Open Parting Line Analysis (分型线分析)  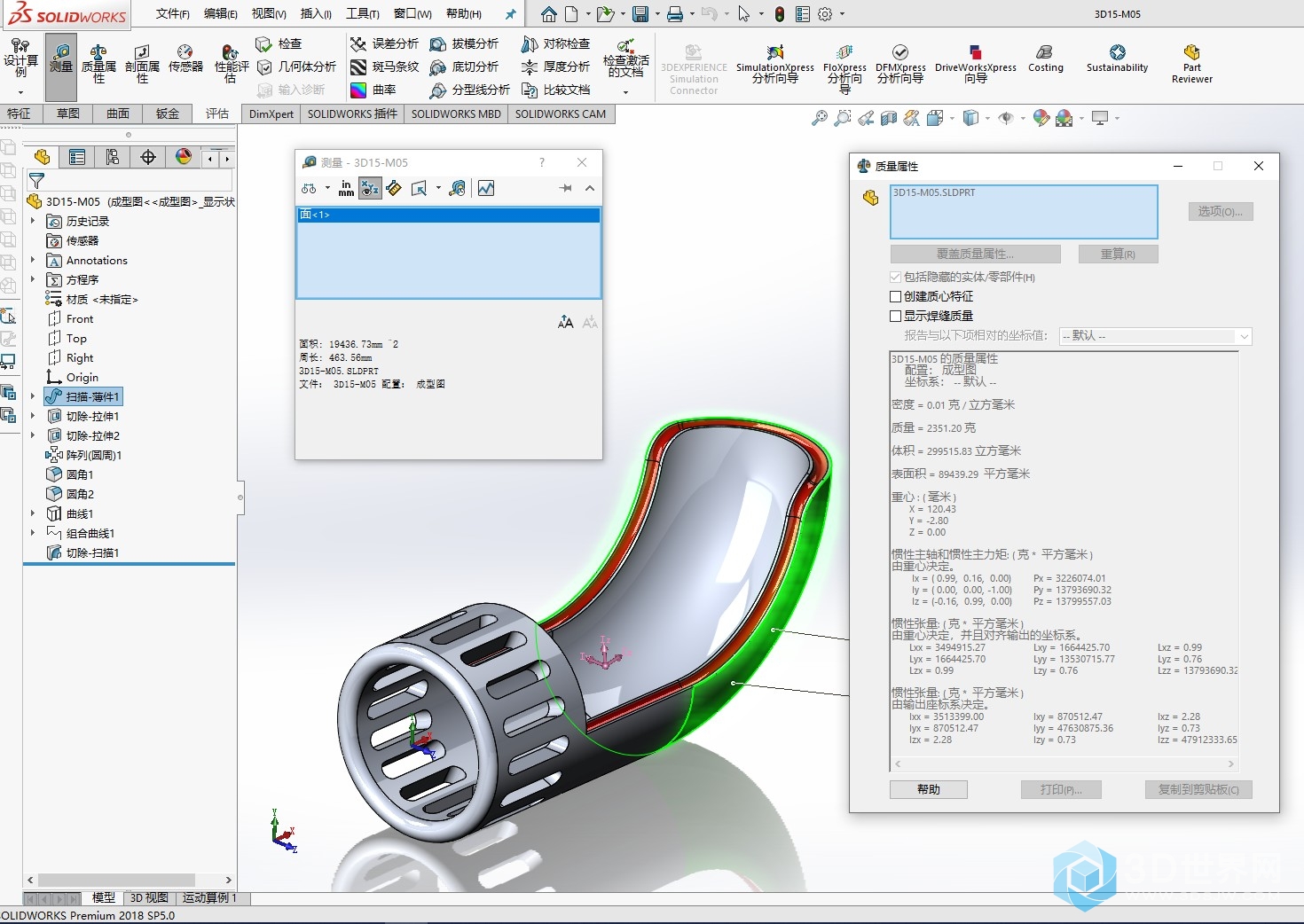pos(469,90)
